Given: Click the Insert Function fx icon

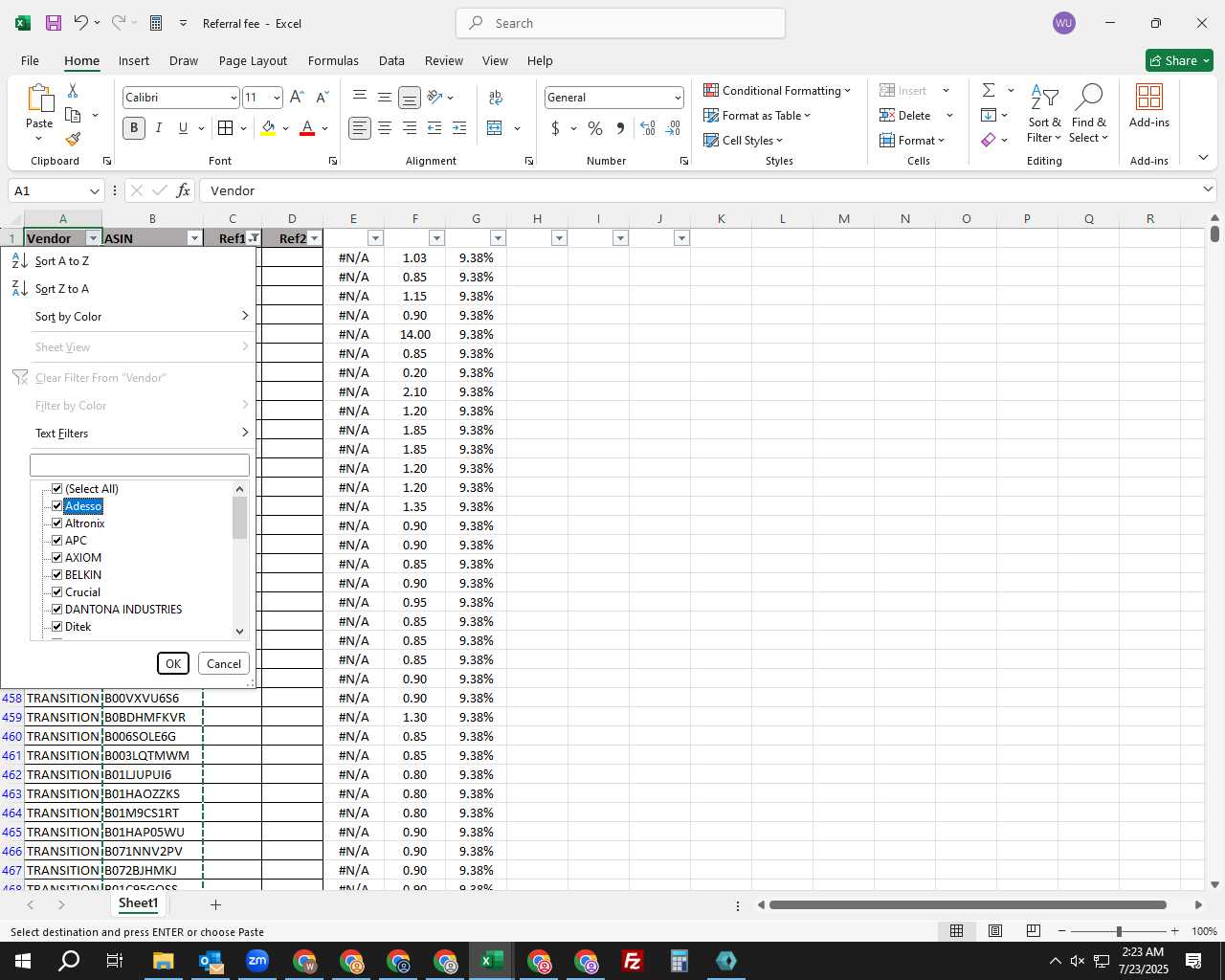Looking at the screenshot, I should click(184, 190).
